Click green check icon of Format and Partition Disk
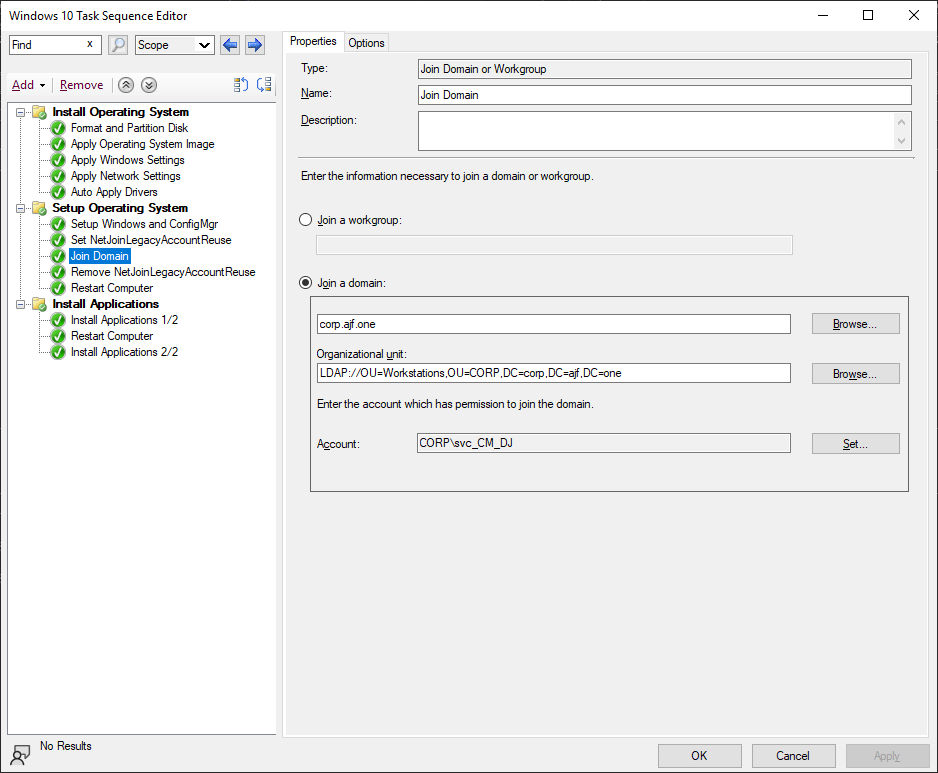 (58, 128)
